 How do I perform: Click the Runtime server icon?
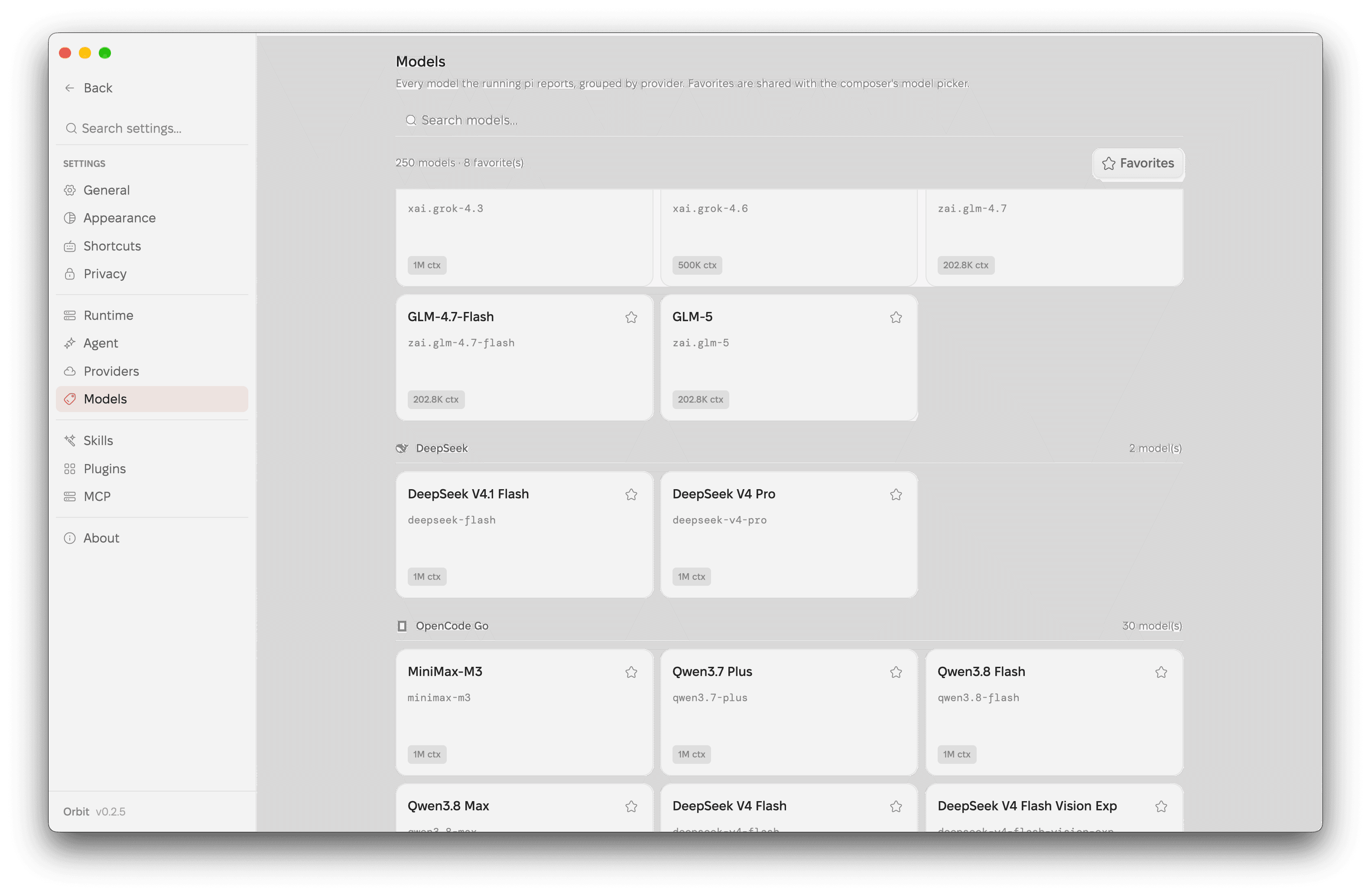(x=70, y=315)
